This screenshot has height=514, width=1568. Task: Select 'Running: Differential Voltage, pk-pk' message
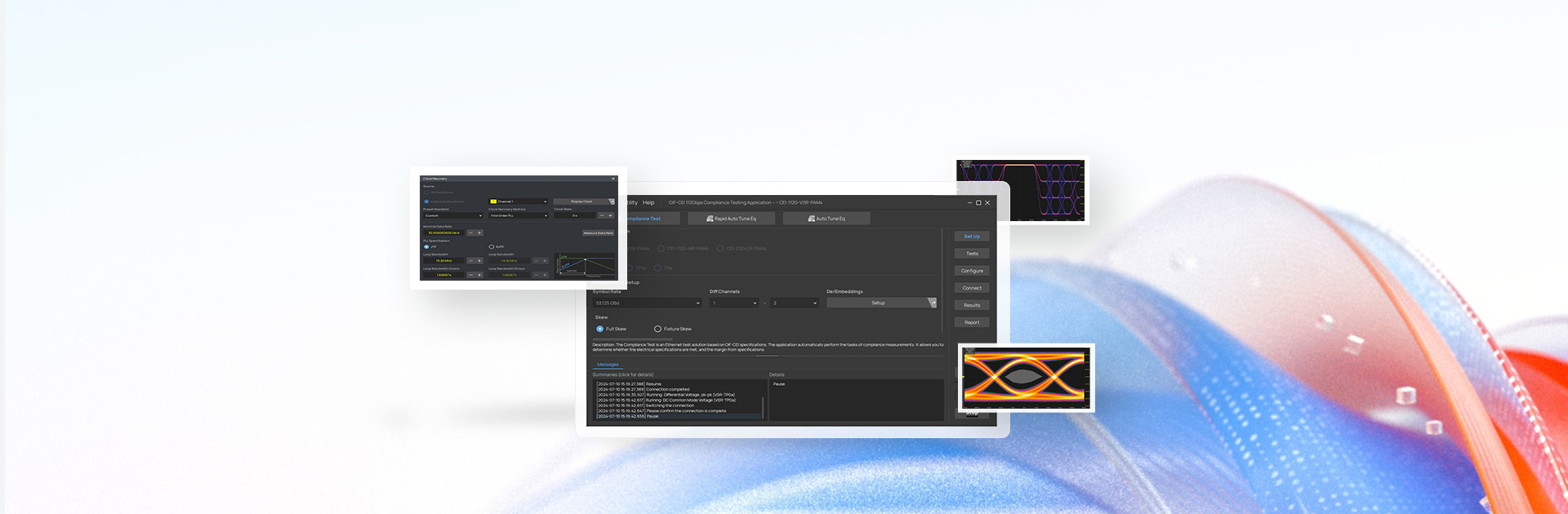click(x=678, y=395)
